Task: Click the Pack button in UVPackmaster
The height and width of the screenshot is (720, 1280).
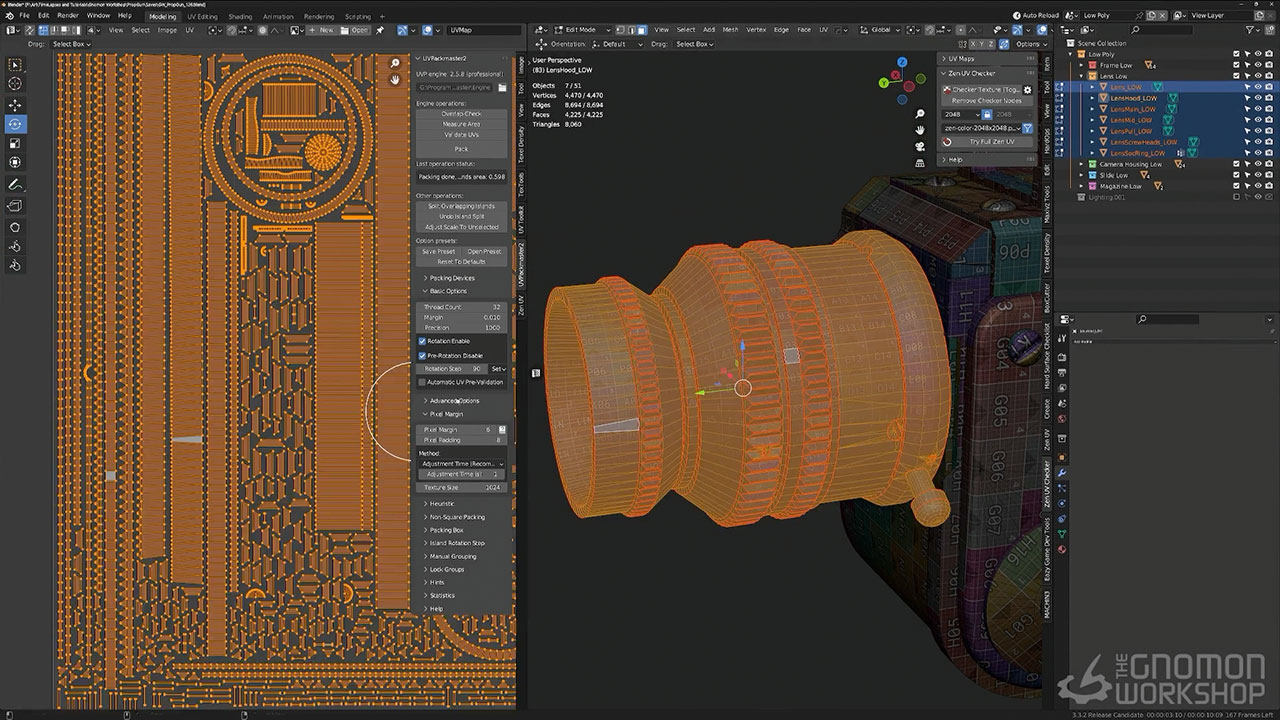Action: point(461,148)
